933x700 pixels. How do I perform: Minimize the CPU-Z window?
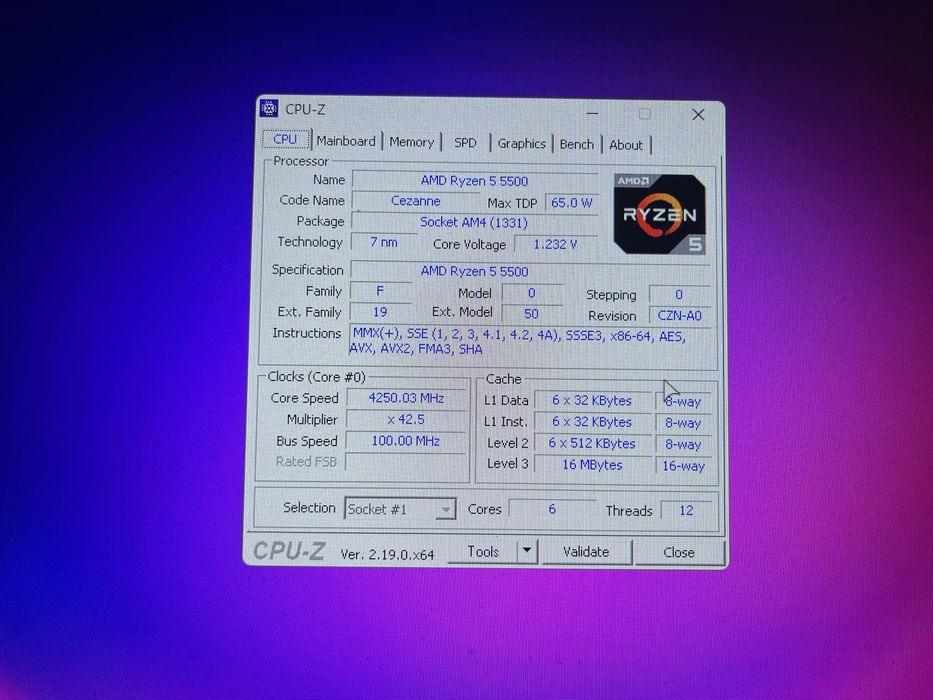tap(592, 113)
